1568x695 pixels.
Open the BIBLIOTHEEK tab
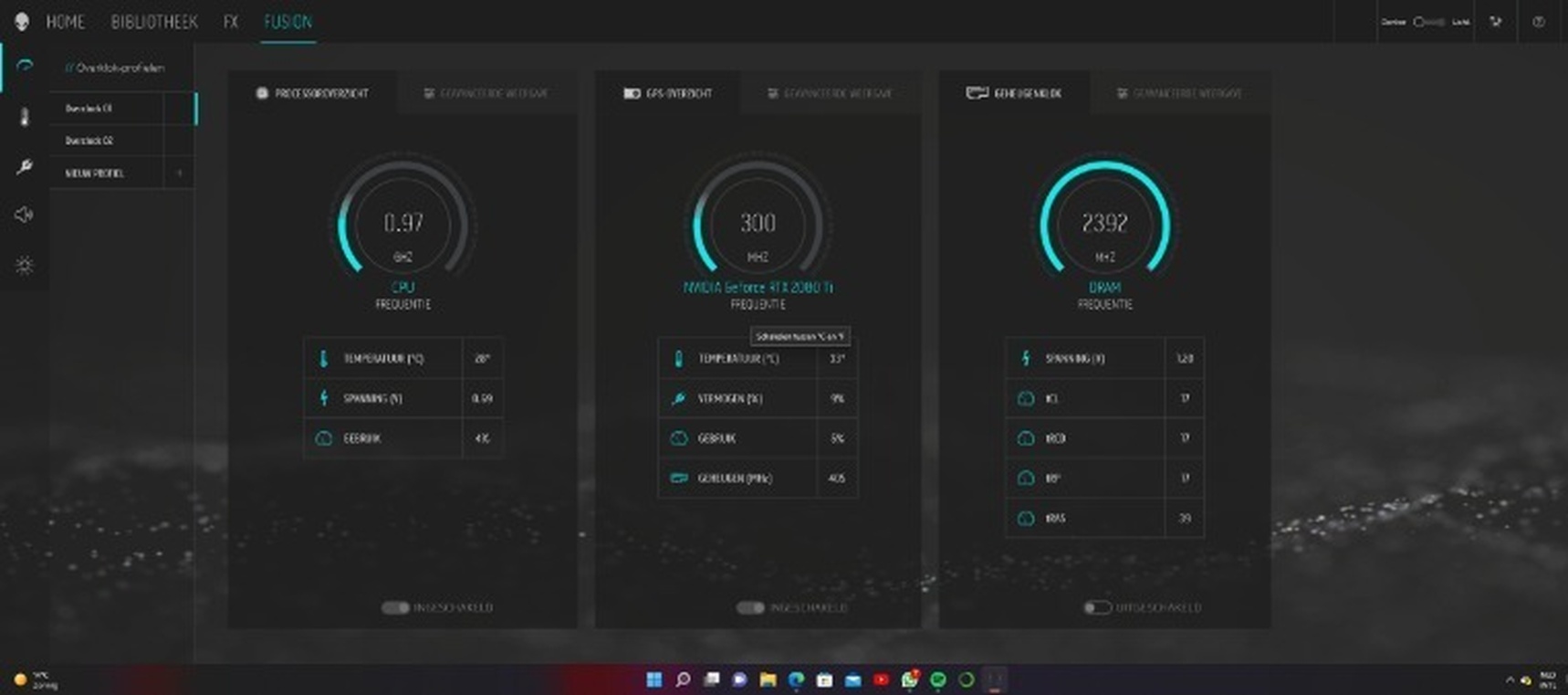point(154,22)
